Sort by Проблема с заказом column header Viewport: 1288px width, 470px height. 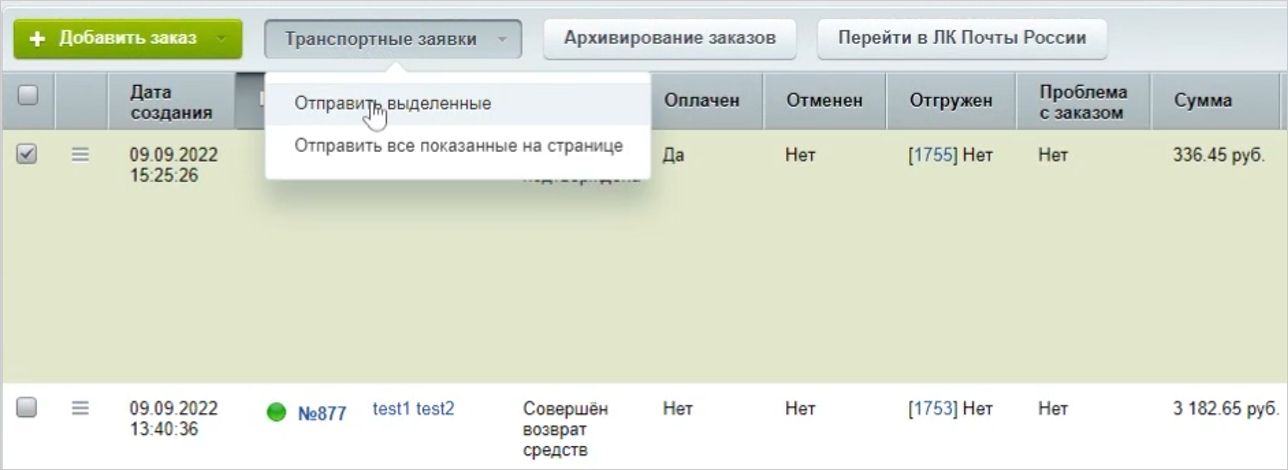point(1082,101)
